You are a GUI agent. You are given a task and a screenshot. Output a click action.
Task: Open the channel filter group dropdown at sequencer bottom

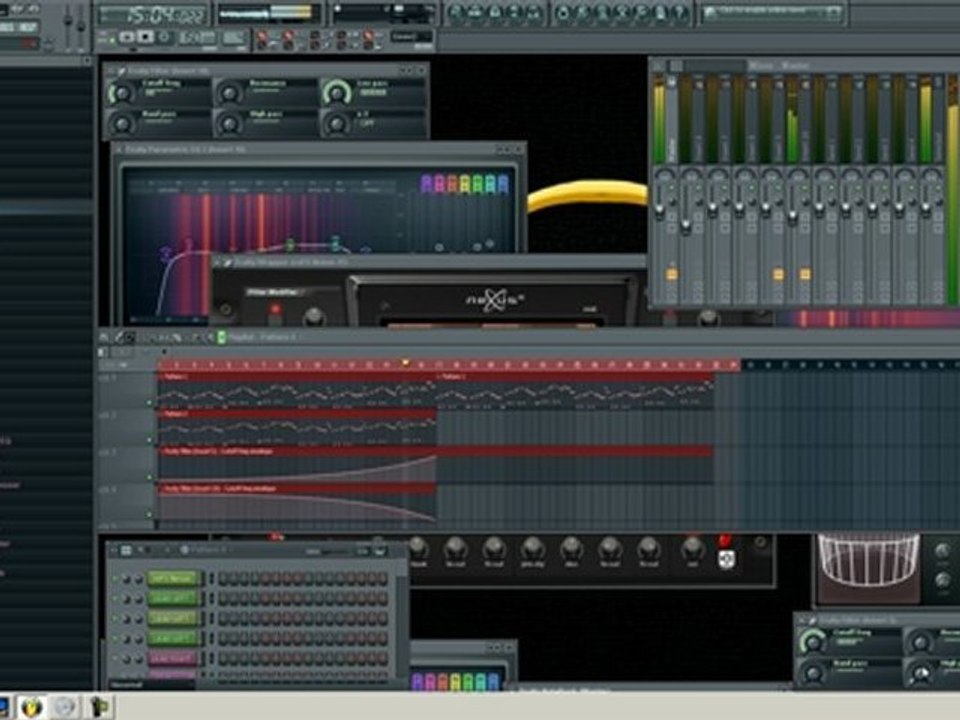[151, 684]
